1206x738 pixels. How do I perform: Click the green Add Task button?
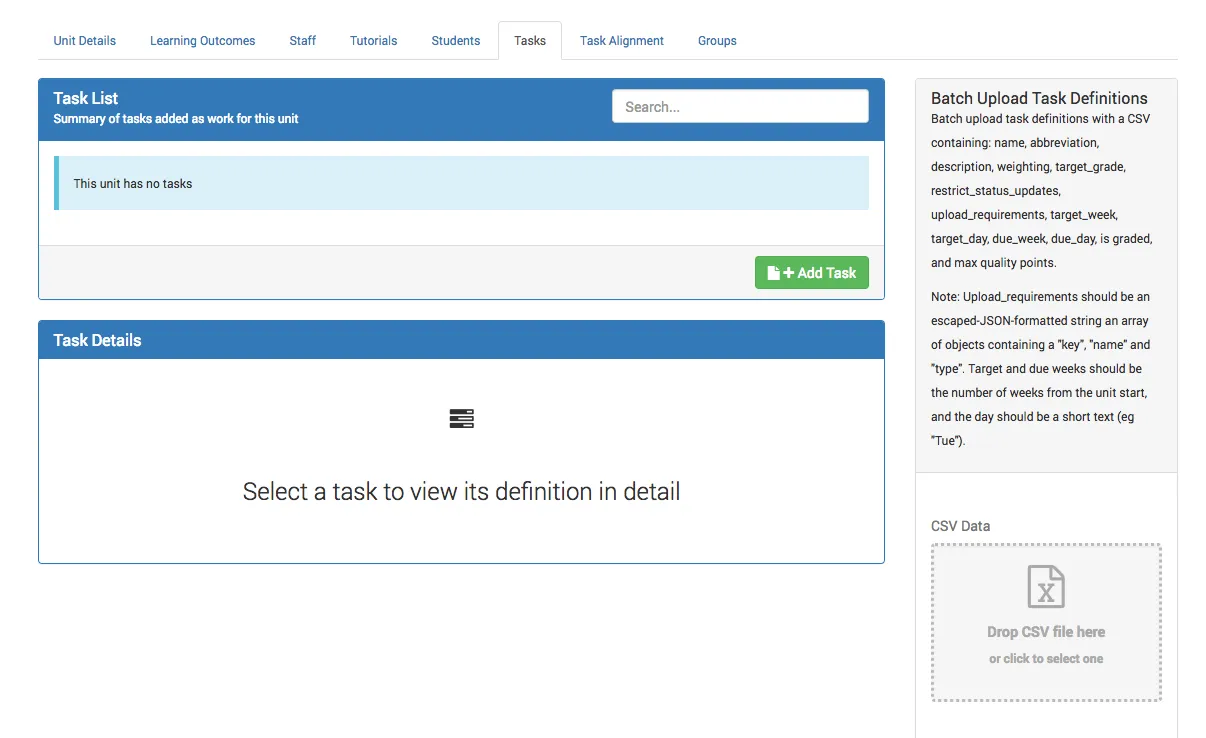pyautogui.click(x=812, y=272)
